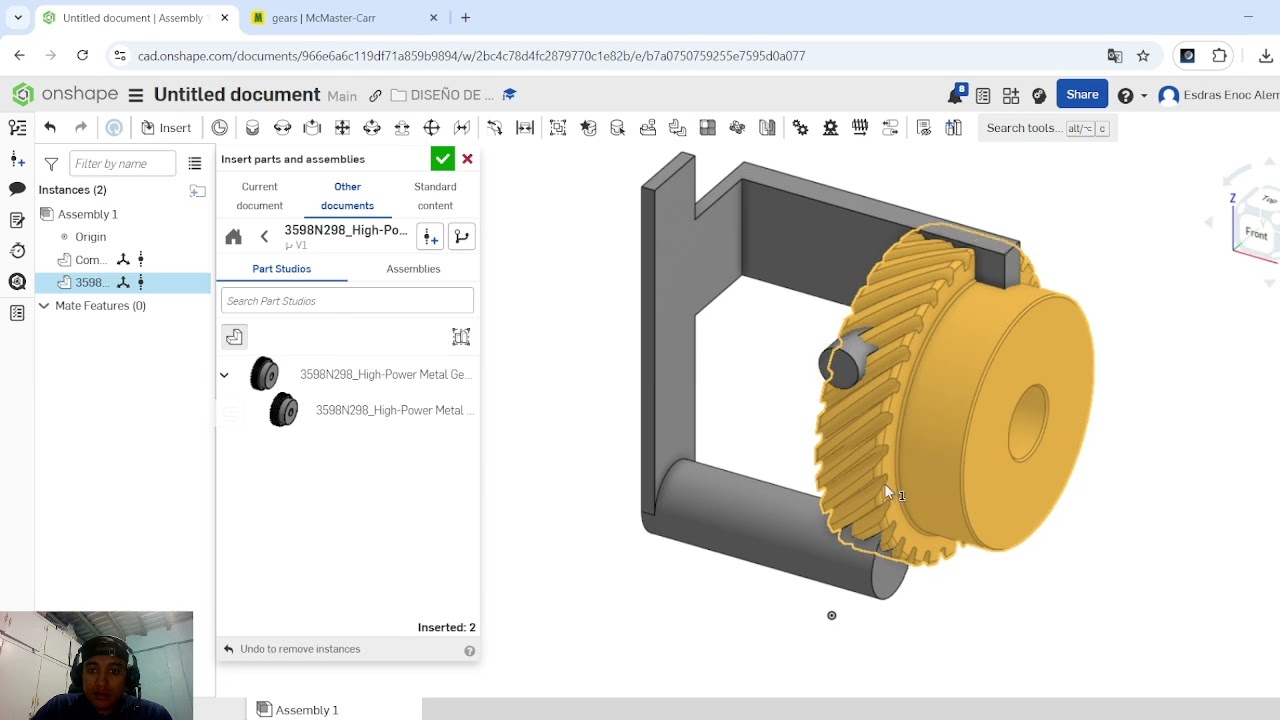Confirm insert with the green checkmark
The width and height of the screenshot is (1280, 720).
coord(442,159)
